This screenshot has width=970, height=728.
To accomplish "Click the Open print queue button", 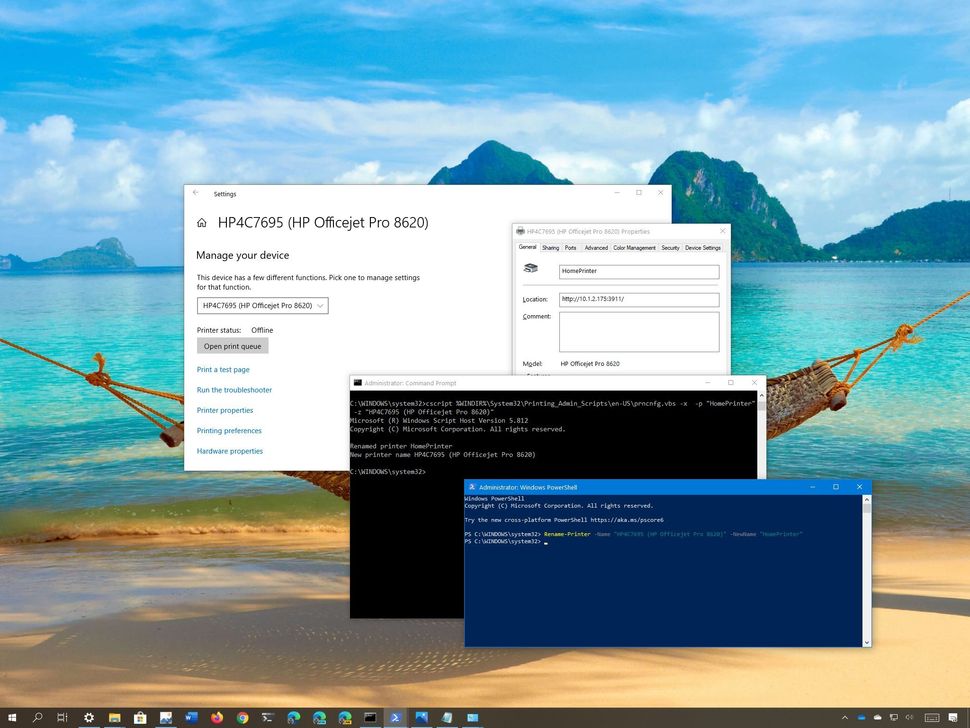I will [x=232, y=346].
